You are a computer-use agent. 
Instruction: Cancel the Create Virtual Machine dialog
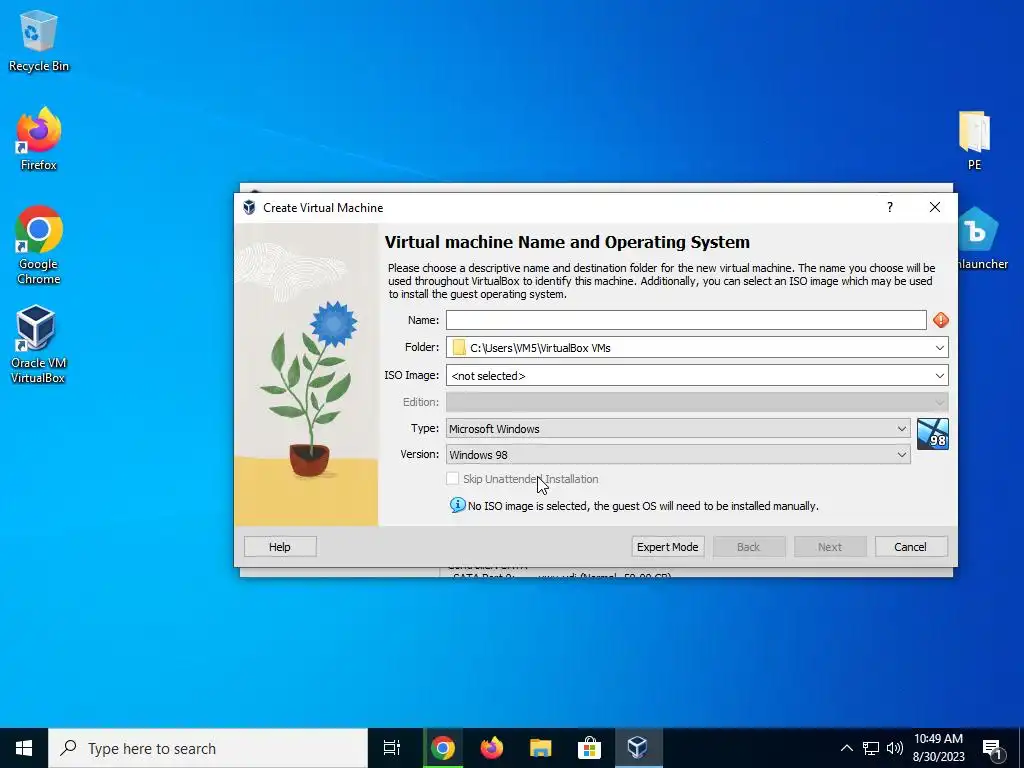point(910,547)
